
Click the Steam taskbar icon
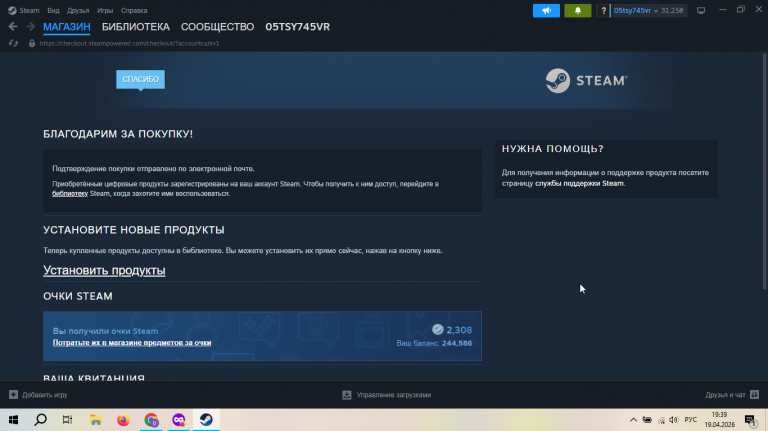point(206,420)
